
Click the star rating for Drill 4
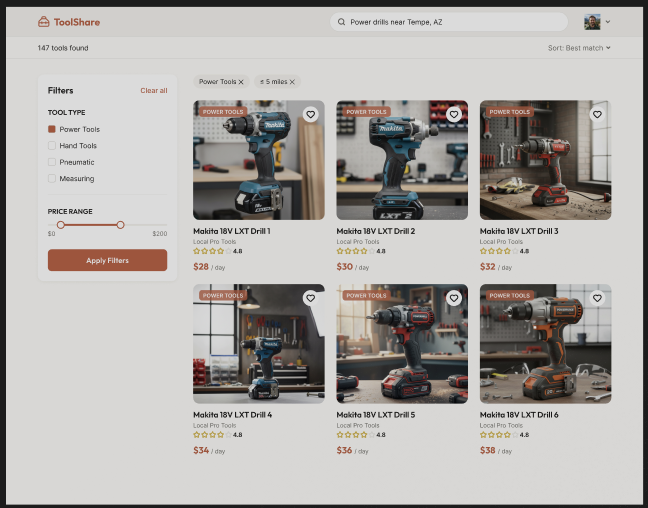click(x=218, y=434)
